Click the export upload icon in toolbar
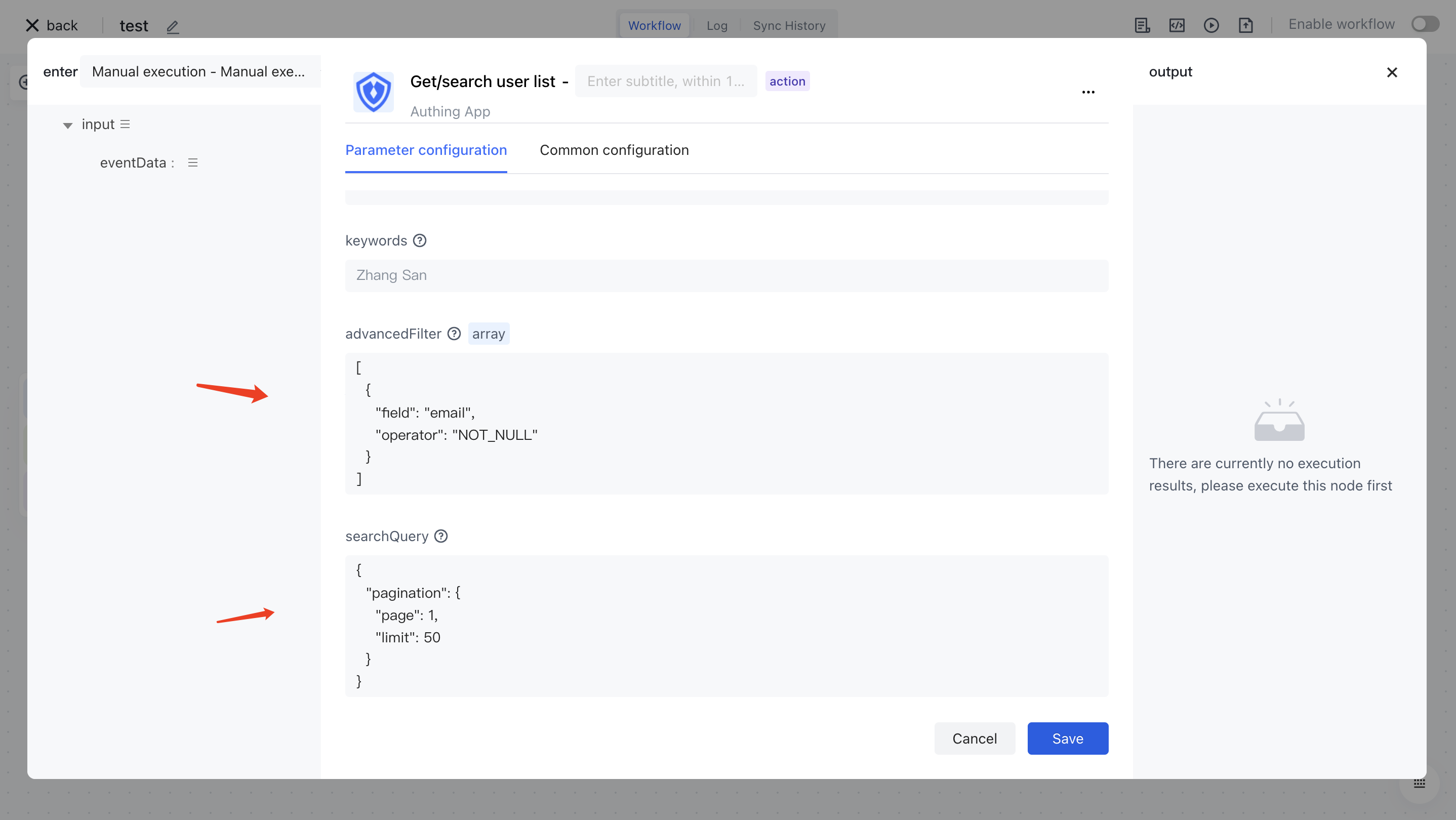This screenshot has width=1456, height=820. click(x=1245, y=25)
